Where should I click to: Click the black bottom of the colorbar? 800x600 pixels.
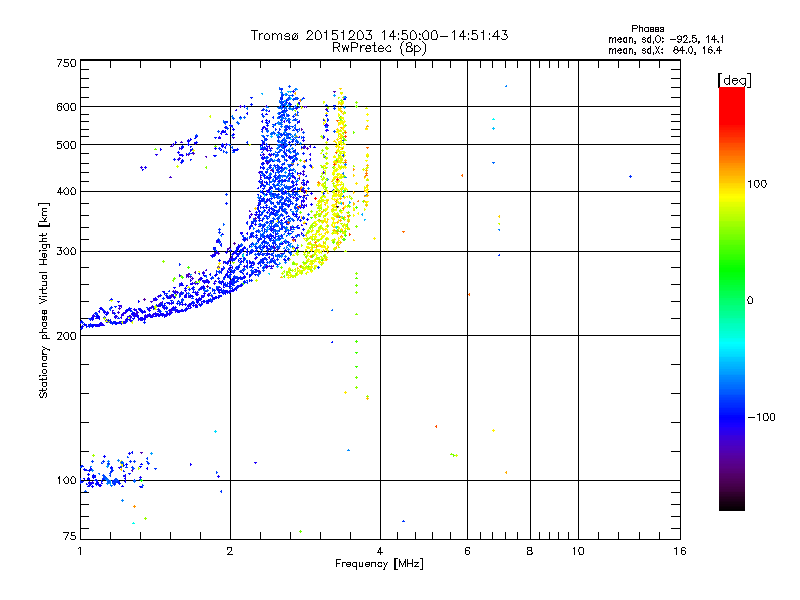point(732,505)
